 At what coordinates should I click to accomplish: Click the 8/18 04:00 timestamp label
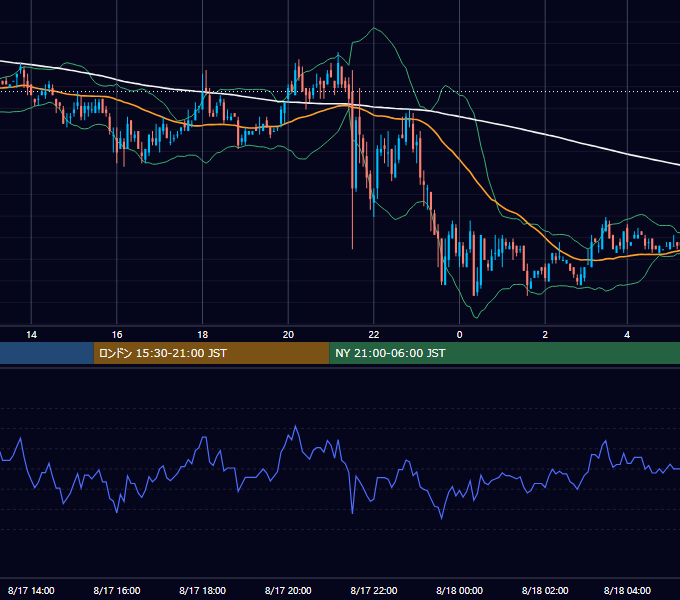tap(627, 590)
